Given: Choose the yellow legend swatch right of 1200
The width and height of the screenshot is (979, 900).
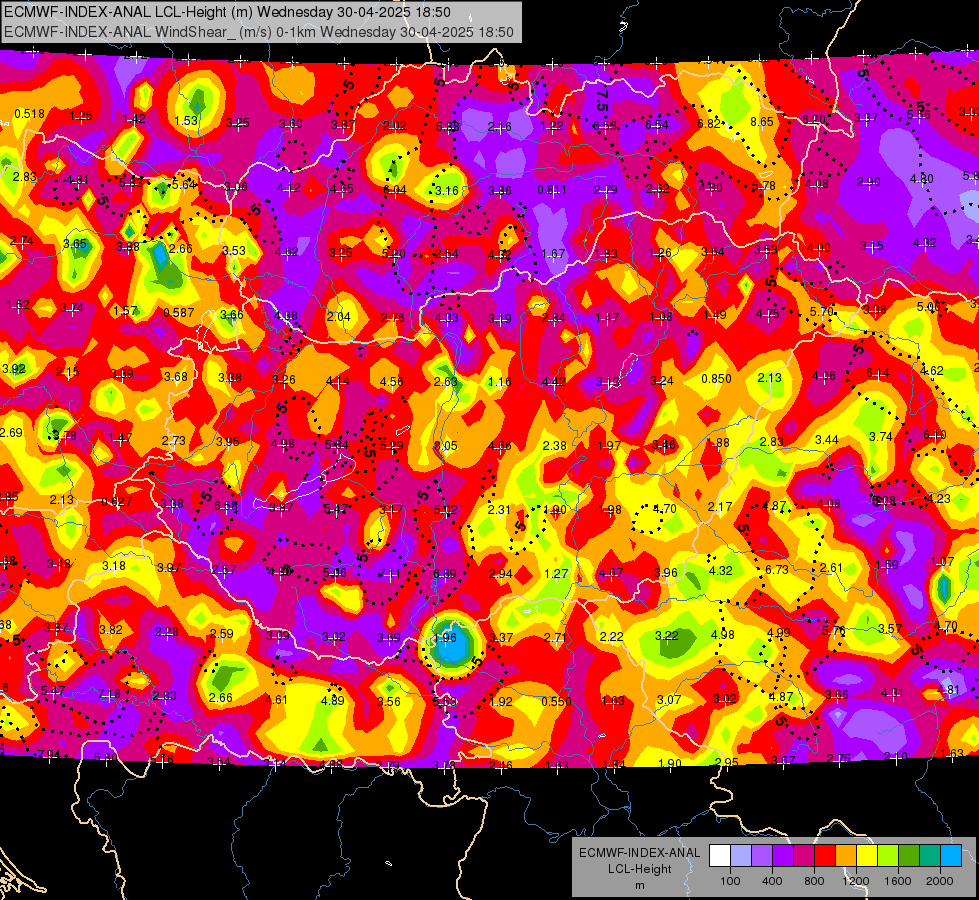Looking at the screenshot, I should tap(867, 855).
